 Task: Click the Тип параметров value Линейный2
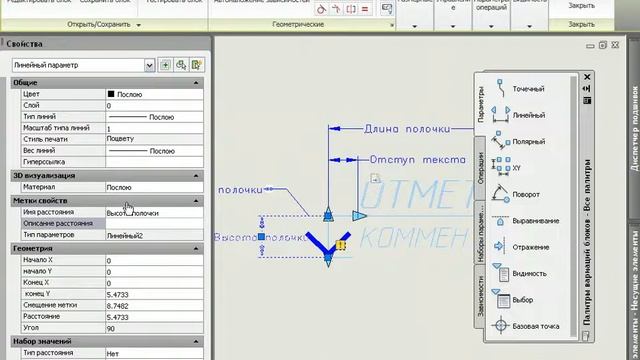tap(154, 236)
